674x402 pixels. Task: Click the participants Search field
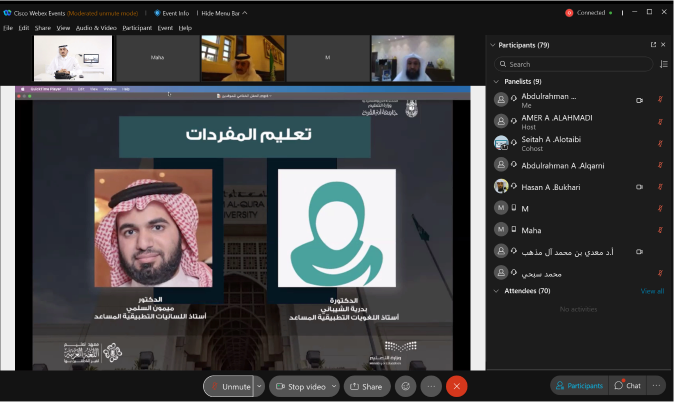pyautogui.click(x=573, y=64)
